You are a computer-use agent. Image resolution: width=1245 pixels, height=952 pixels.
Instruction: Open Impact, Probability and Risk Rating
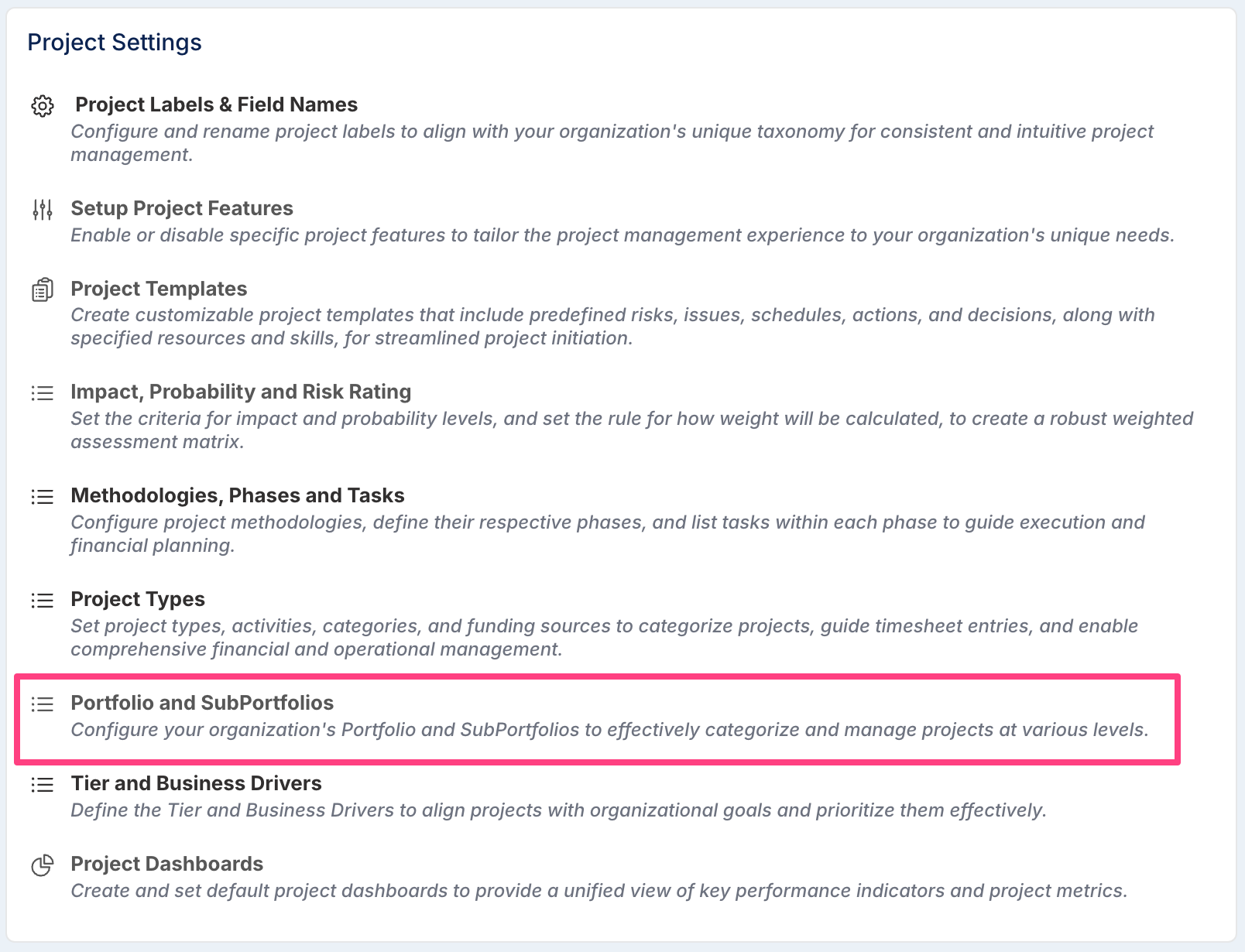(241, 392)
